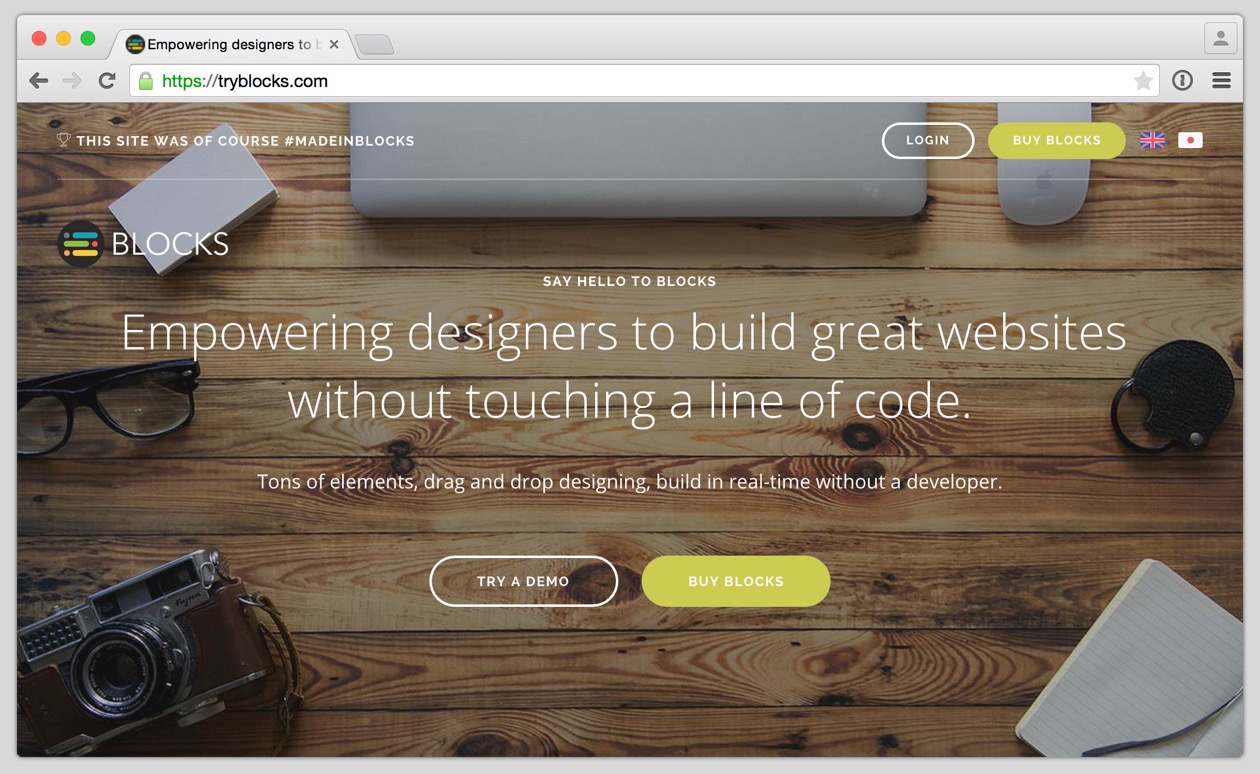Viewport: 1260px width, 774px height.
Task: Click the TRY A DEMO button
Action: (x=524, y=581)
